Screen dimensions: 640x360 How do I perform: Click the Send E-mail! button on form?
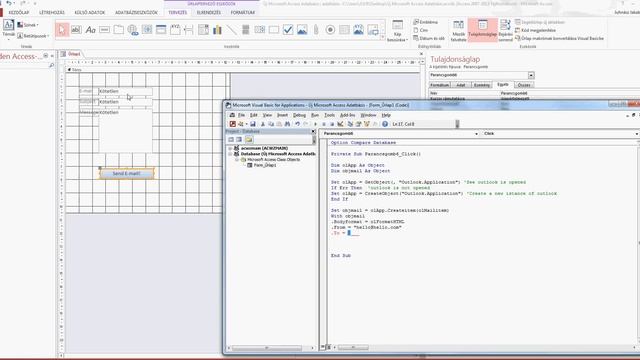[127, 173]
